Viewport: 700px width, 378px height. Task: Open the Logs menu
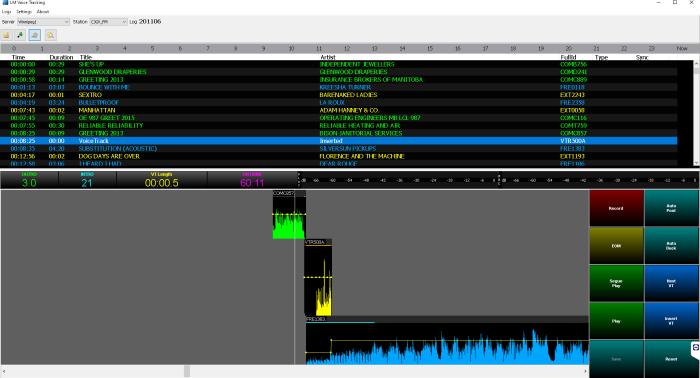click(x=6, y=12)
